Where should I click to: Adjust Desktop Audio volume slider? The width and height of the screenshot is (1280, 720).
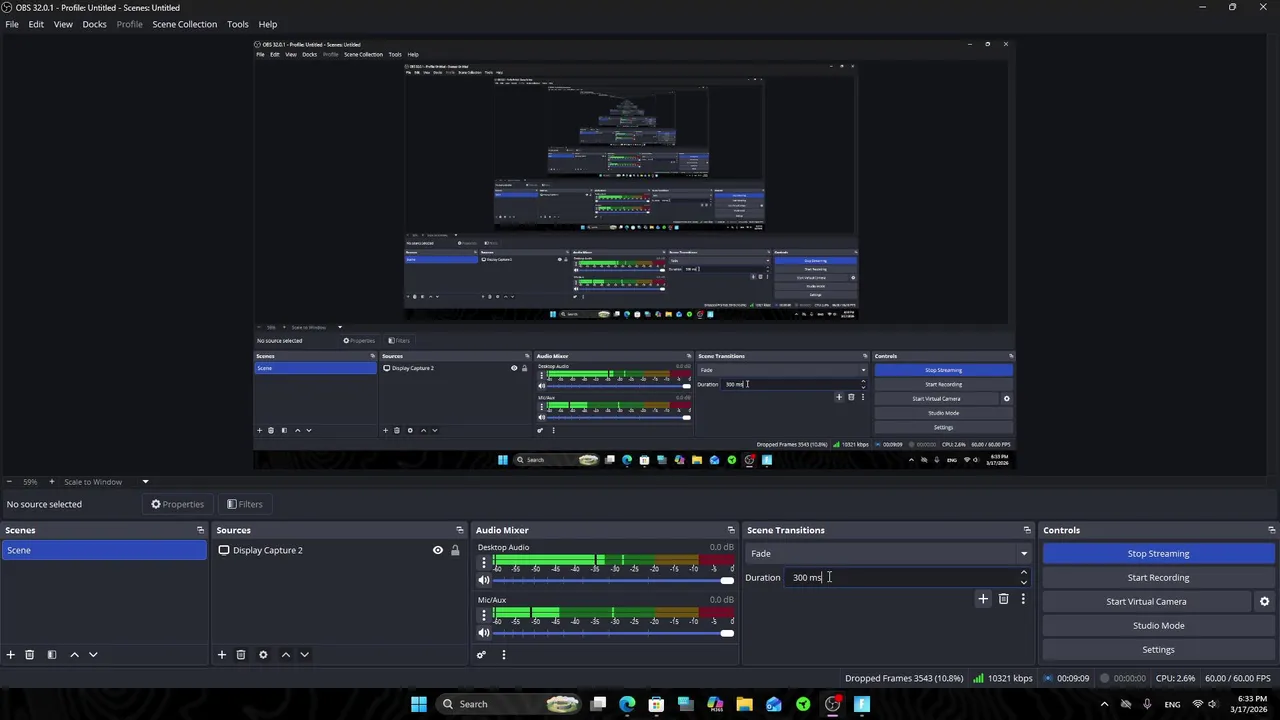pos(613,581)
